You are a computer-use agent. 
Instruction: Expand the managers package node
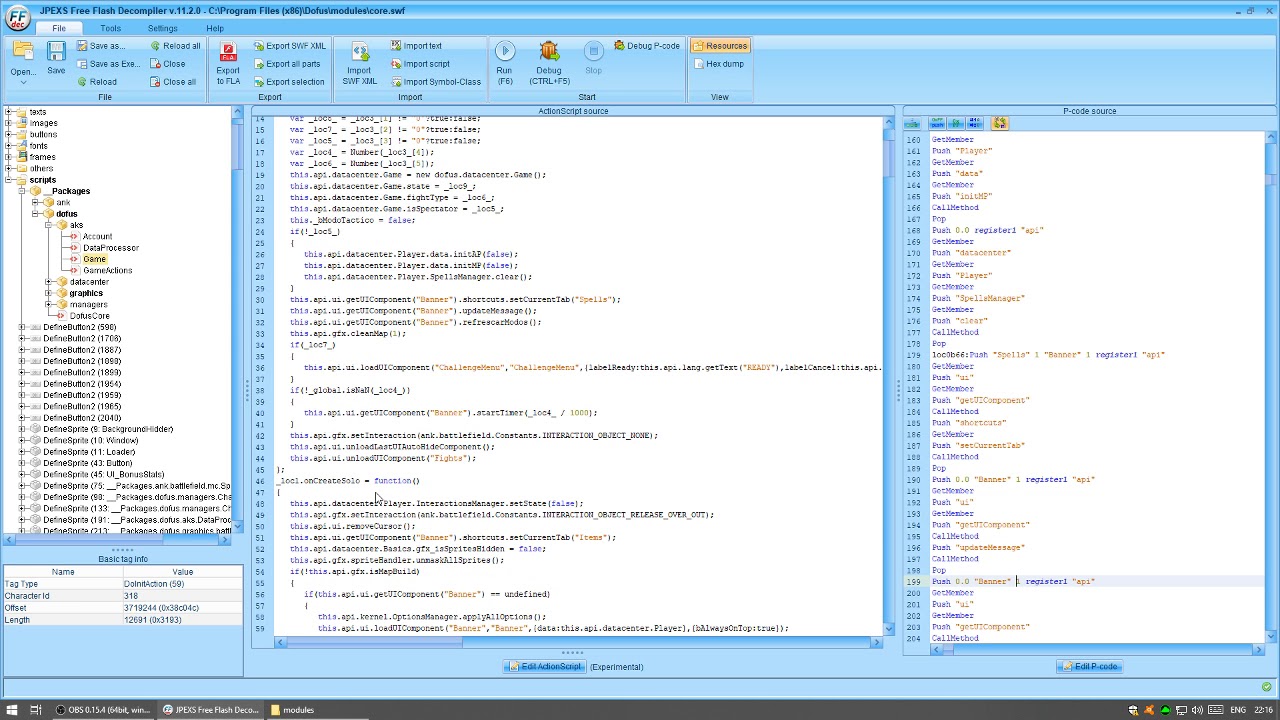(49, 304)
